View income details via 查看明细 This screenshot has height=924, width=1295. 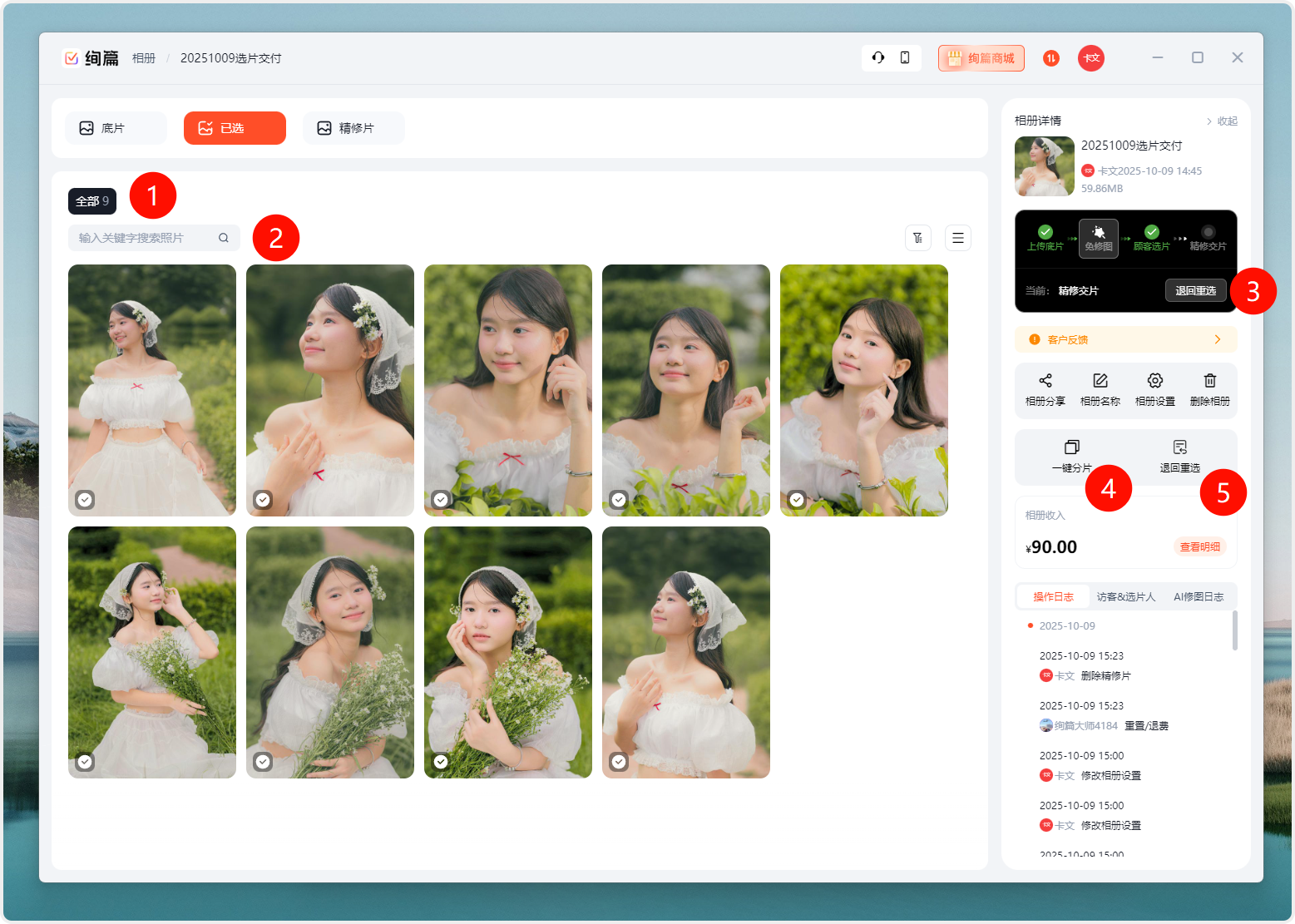1199,546
